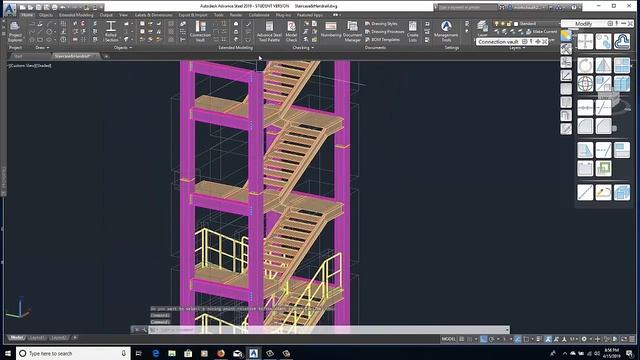Click the Windows taskbar search box
The width and height of the screenshot is (640, 360).
pos(73,353)
